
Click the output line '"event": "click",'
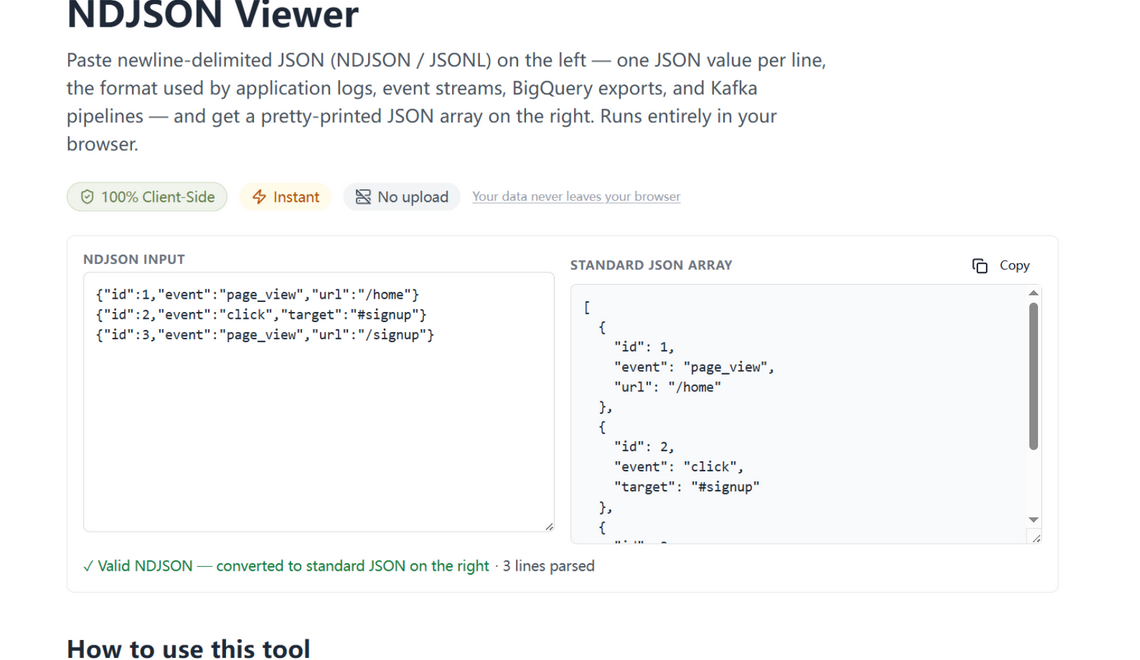679,467
